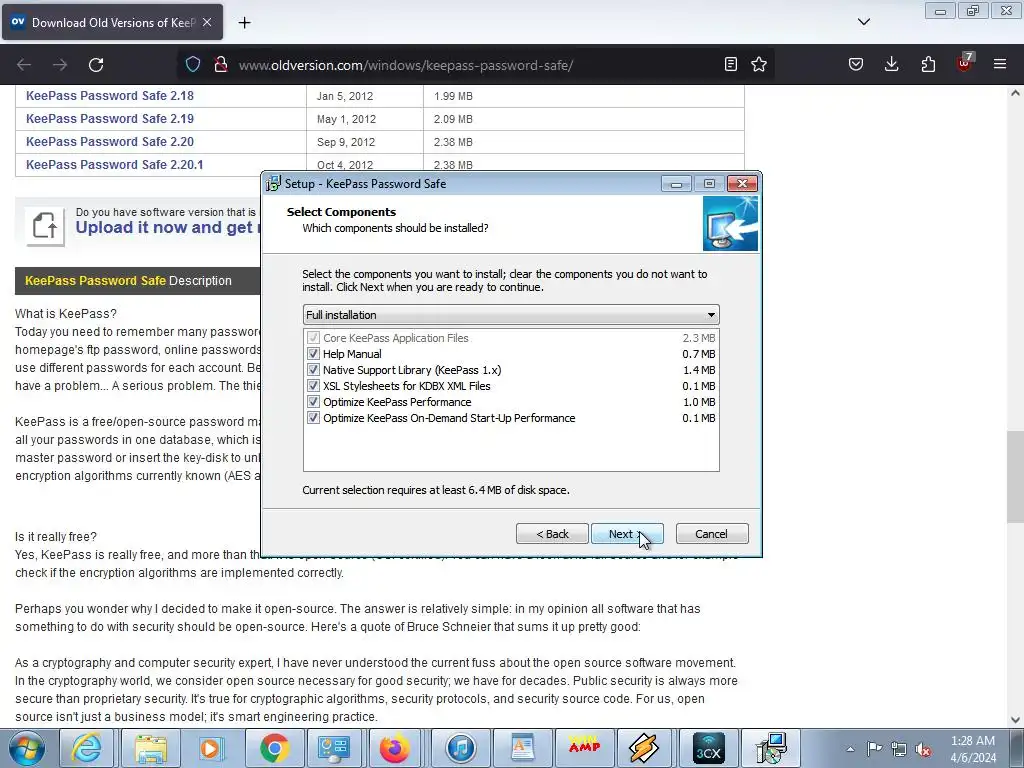Open the Control Panel taskbar icon

click(334, 748)
